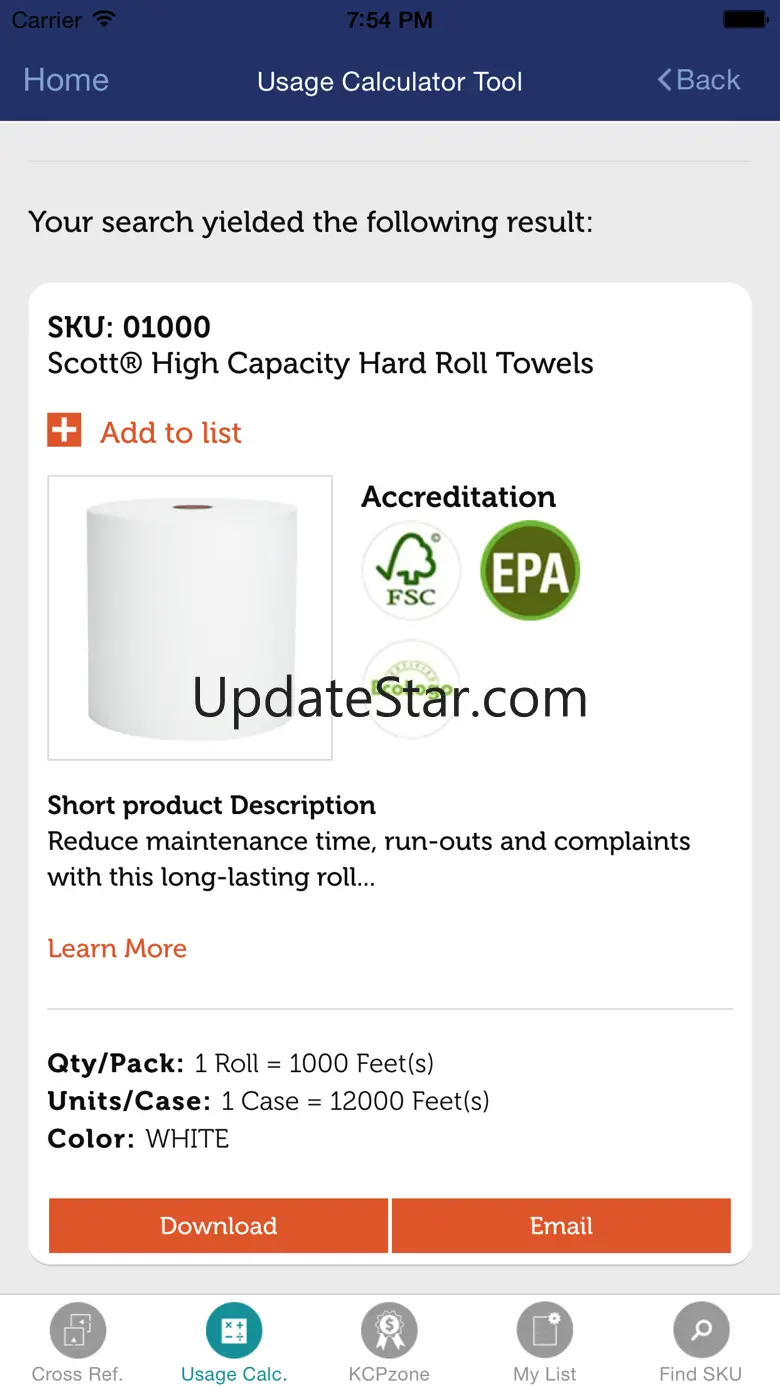Go back using the Back chevron
This screenshot has height=1387, width=780.
699,80
